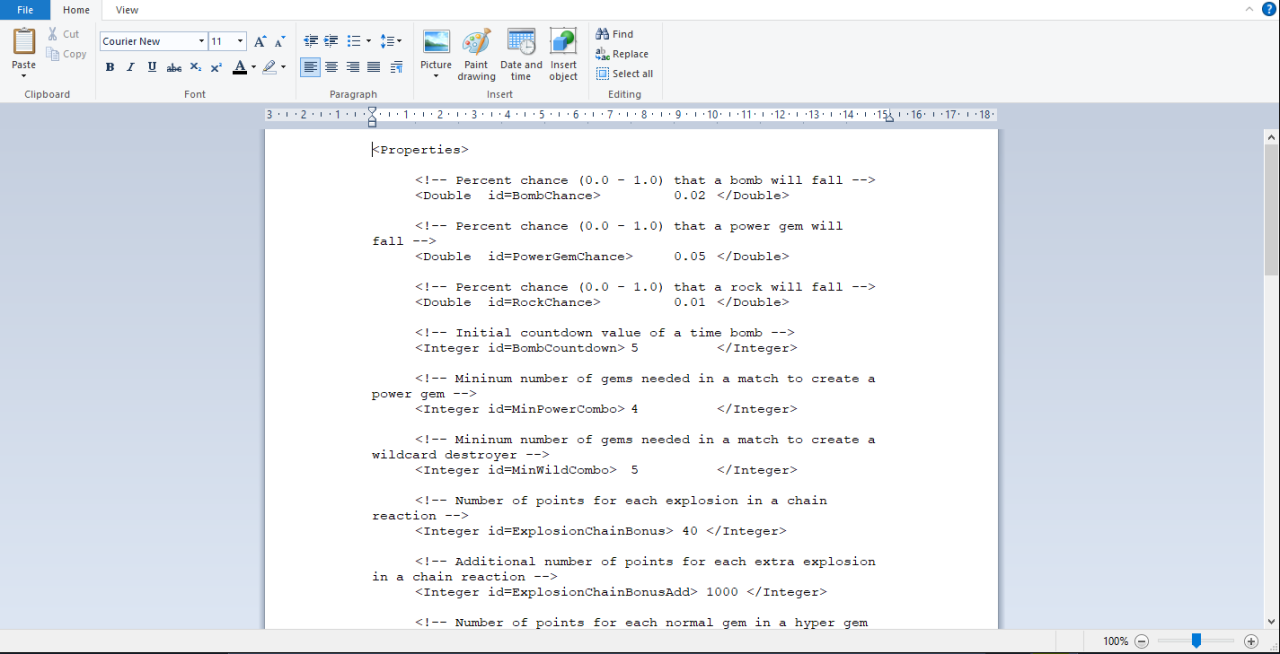This screenshot has width=1280, height=654.
Task: Toggle Bold formatting
Action: (110, 67)
